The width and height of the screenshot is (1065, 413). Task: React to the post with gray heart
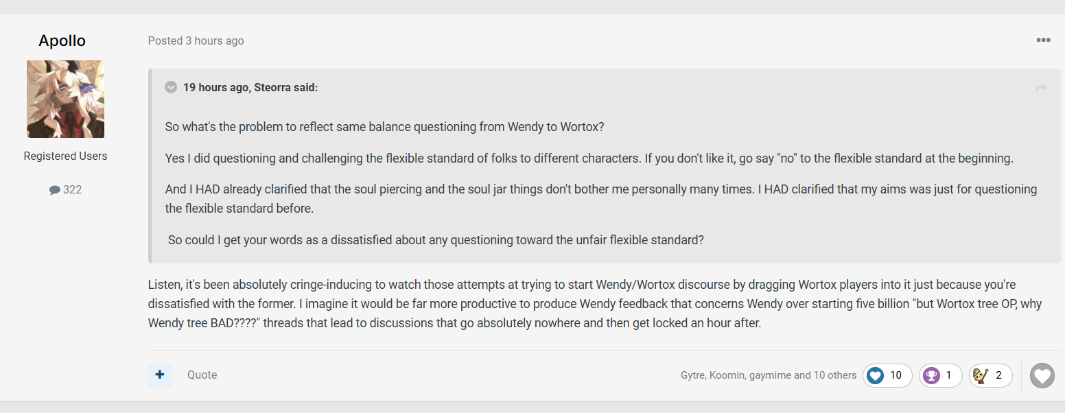[x=1042, y=376]
